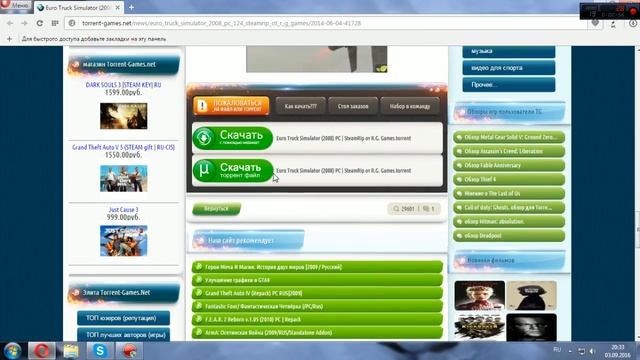This screenshot has width=640, height=360.
Task: Open Обзор Fable Anniversary review
Action: (x=509, y=165)
